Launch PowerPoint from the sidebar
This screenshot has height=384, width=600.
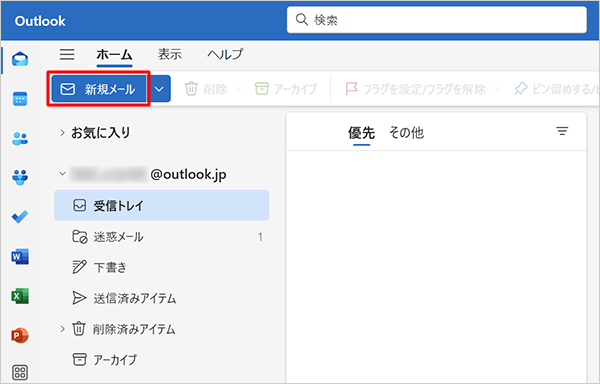click(x=20, y=335)
